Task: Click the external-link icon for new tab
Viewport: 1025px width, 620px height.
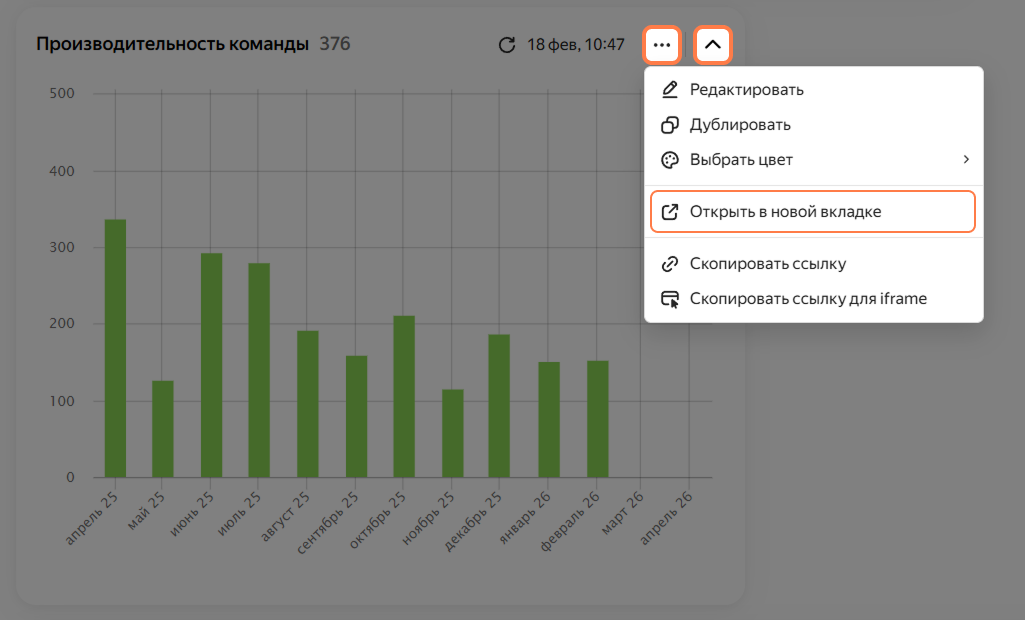Action: tap(670, 211)
